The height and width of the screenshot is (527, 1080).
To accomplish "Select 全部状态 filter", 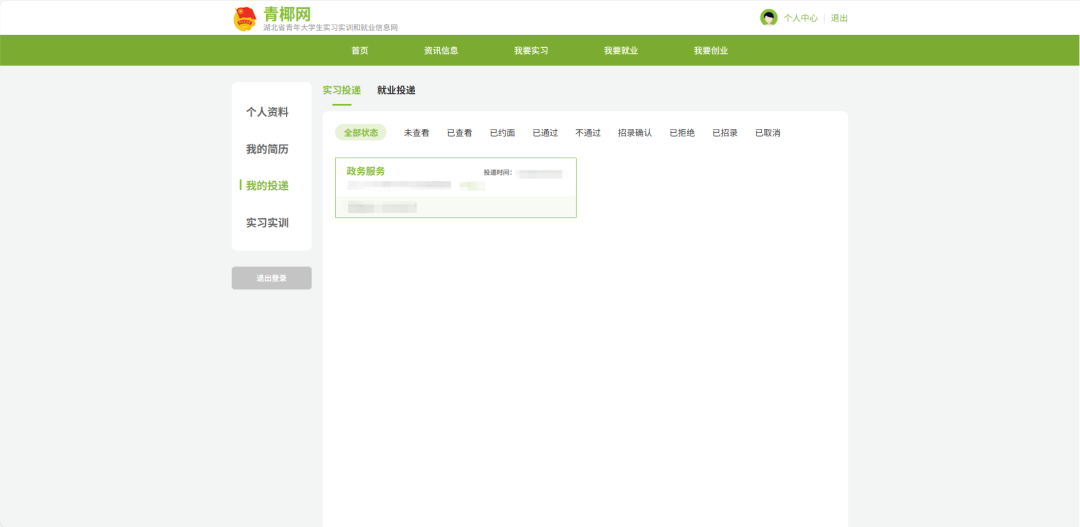I will (361, 133).
